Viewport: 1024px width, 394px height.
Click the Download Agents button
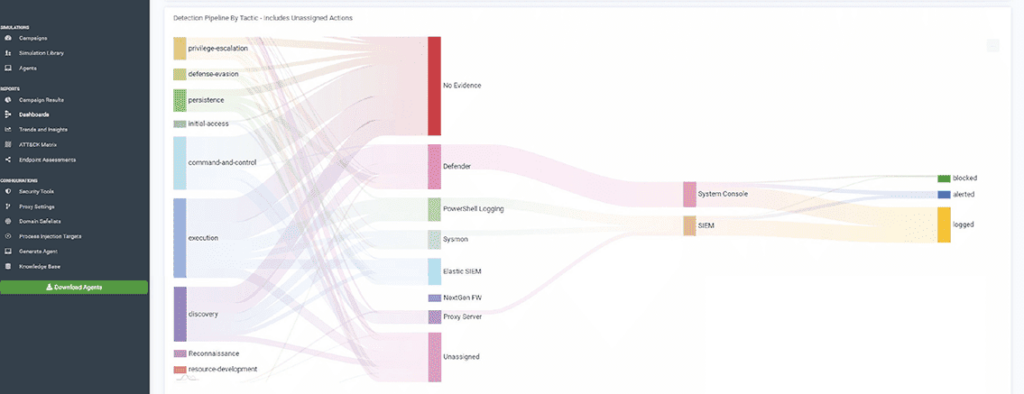(x=74, y=287)
